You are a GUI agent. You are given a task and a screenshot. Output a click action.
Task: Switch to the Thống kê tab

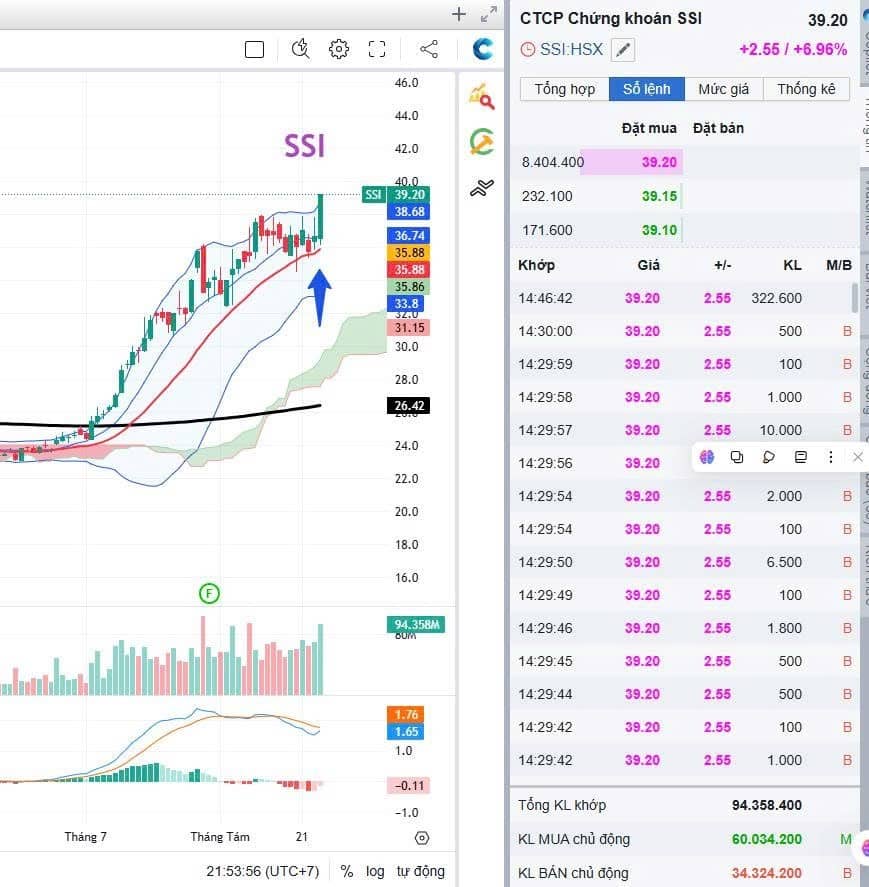tap(806, 89)
